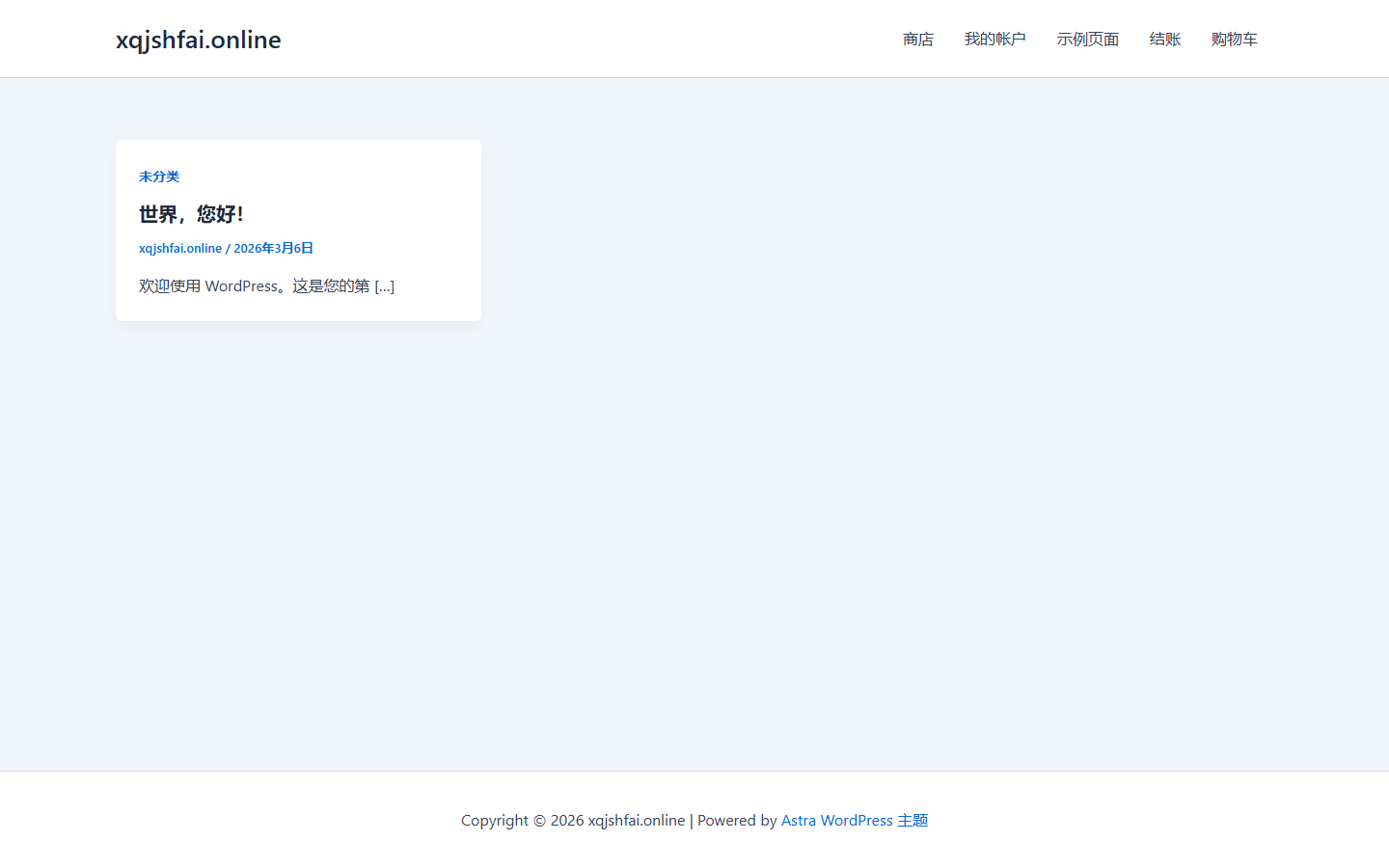Click the header area of the site
This screenshot has width=1389, height=868.
click(694, 39)
